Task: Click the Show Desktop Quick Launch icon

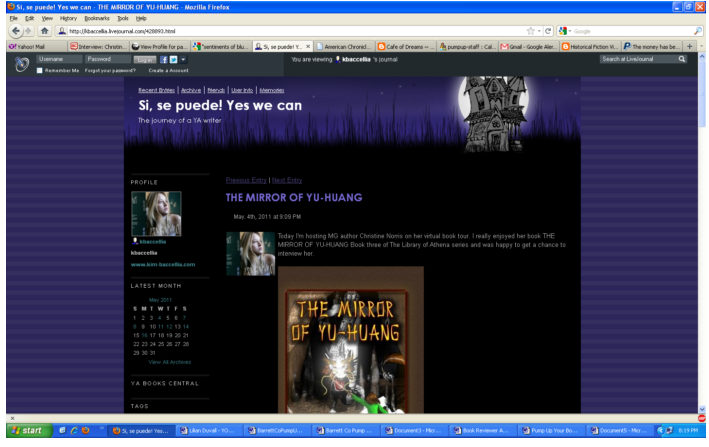Action: [62, 430]
